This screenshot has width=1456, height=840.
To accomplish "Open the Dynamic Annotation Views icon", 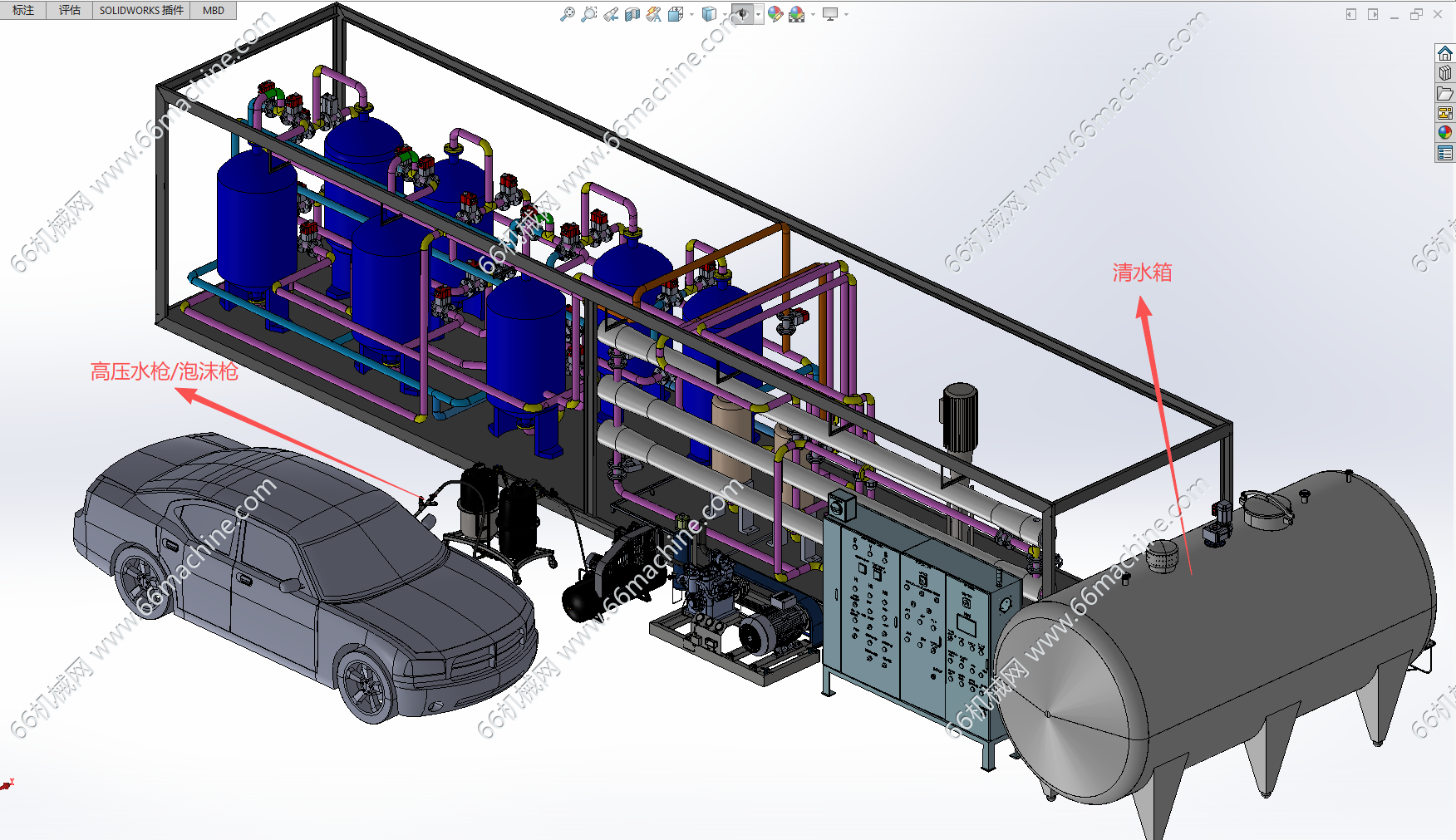I will pyautogui.click(x=654, y=14).
